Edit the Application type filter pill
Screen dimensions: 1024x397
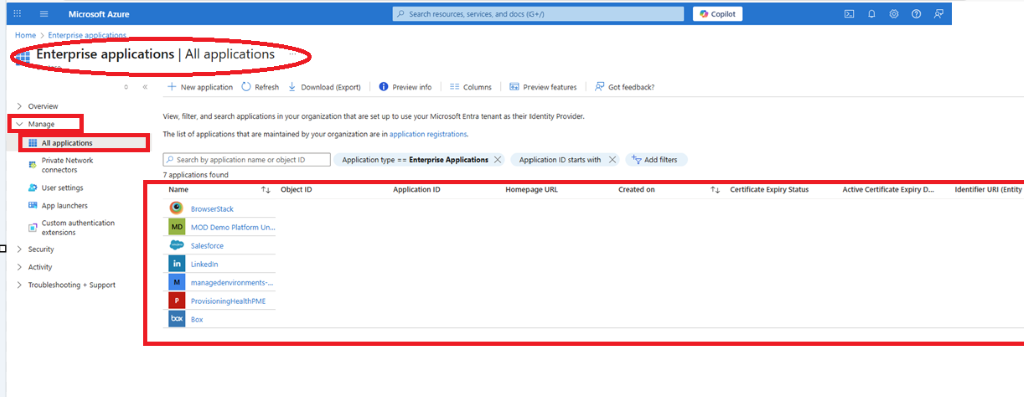coord(415,159)
